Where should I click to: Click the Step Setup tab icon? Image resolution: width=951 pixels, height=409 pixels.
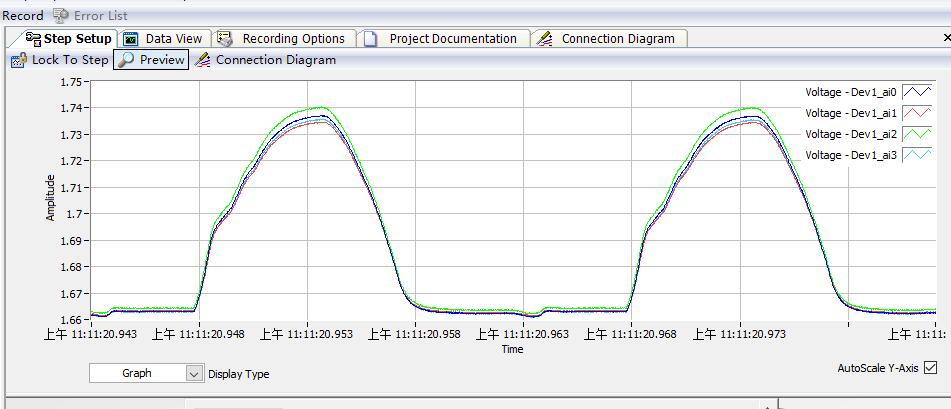tap(33, 39)
